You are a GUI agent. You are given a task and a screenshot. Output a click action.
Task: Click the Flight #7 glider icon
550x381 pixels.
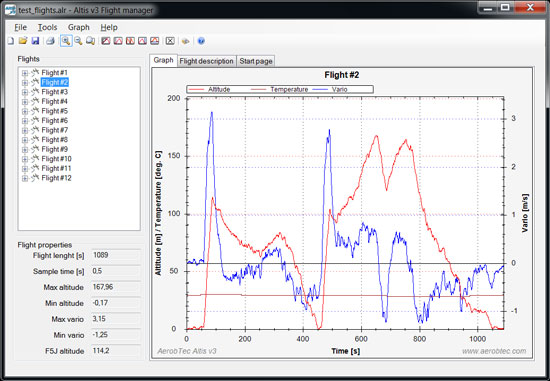[35, 130]
